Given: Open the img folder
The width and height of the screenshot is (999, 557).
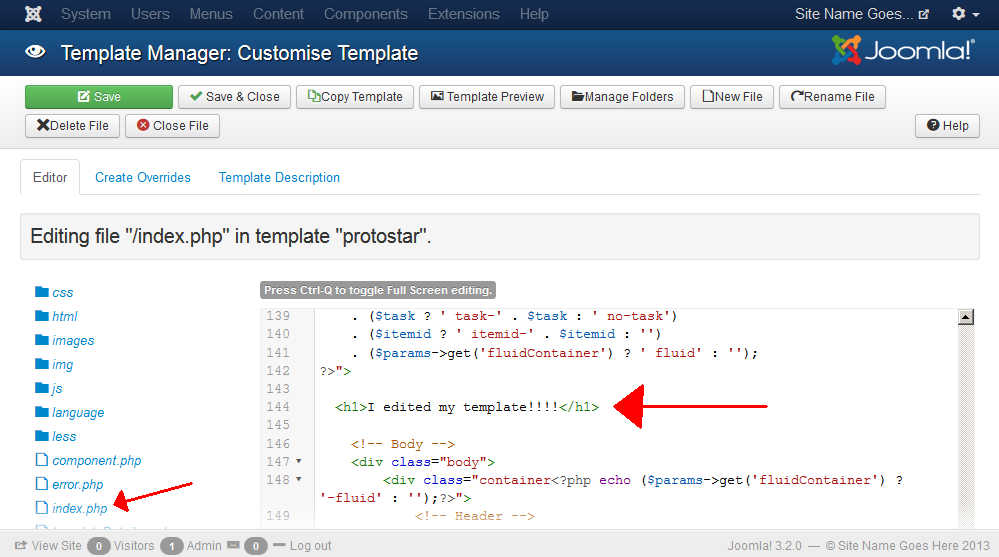Looking at the screenshot, I should click(x=62, y=365).
